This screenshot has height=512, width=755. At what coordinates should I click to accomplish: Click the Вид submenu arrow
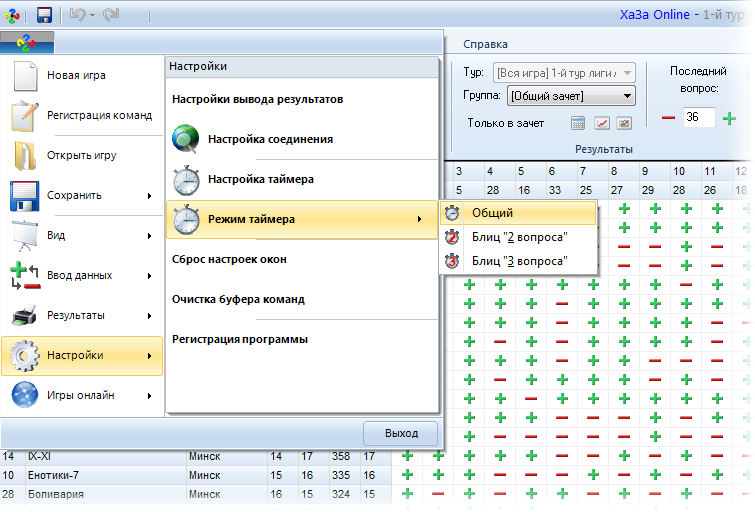pyautogui.click(x=150, y=236)
